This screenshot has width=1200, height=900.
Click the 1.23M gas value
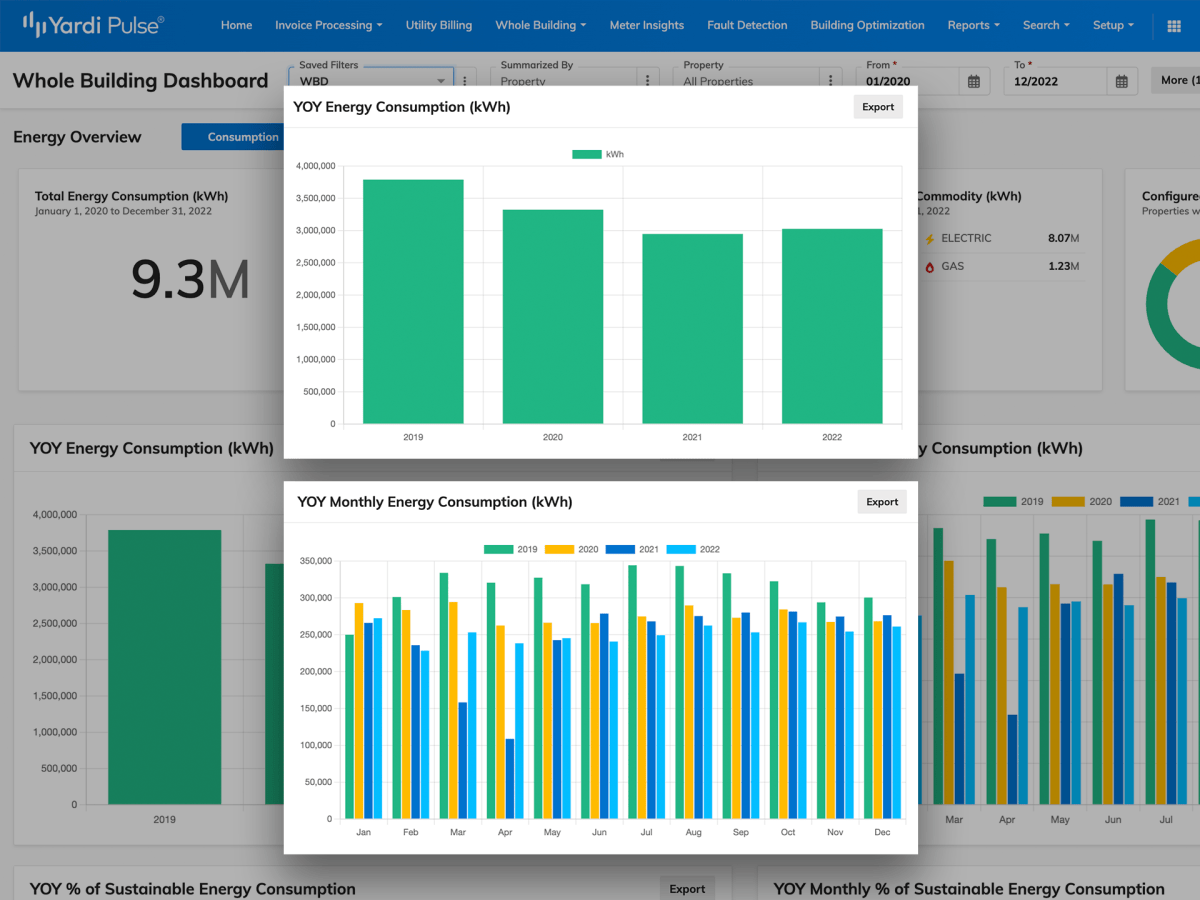click(1064, 267)
